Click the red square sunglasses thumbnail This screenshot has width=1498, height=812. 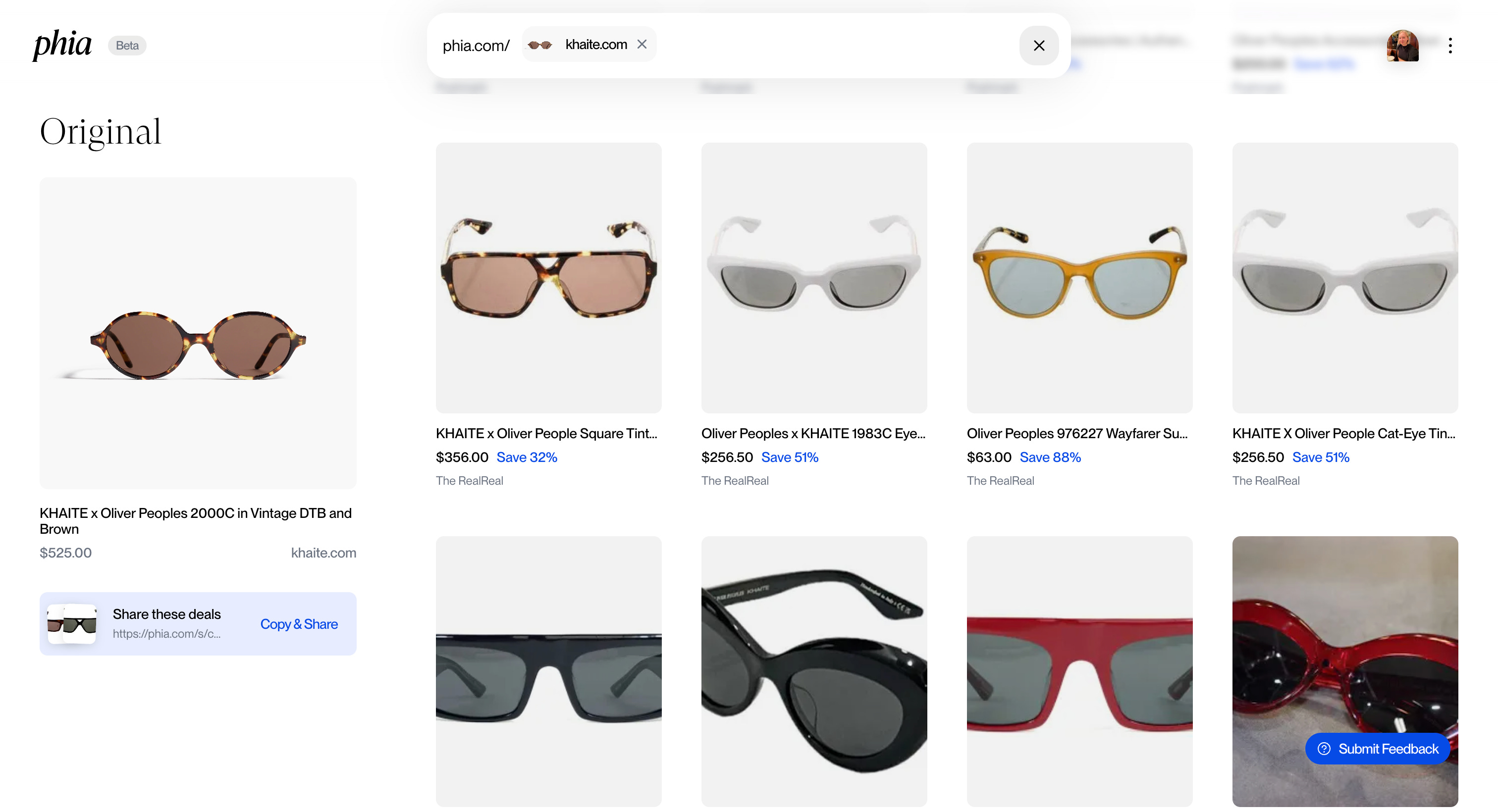point(1079,671)
